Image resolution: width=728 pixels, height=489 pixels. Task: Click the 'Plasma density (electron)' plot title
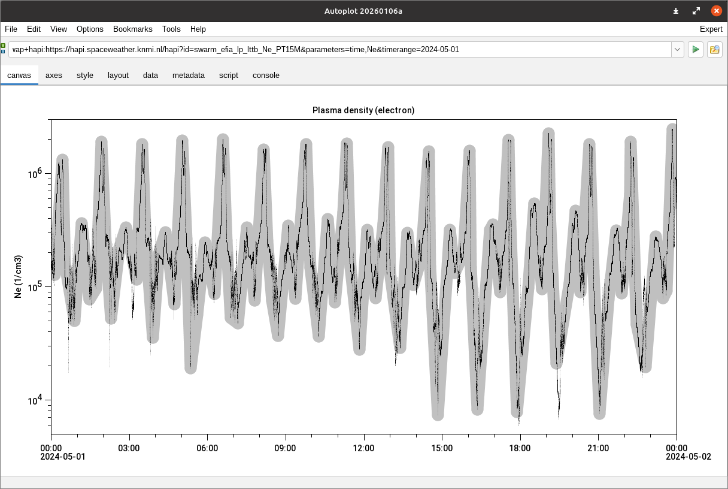point(363,110)
